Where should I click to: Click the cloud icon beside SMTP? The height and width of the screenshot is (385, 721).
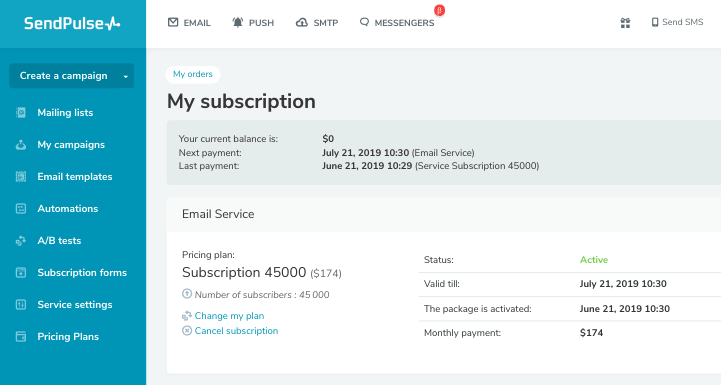tap(302, 22)
